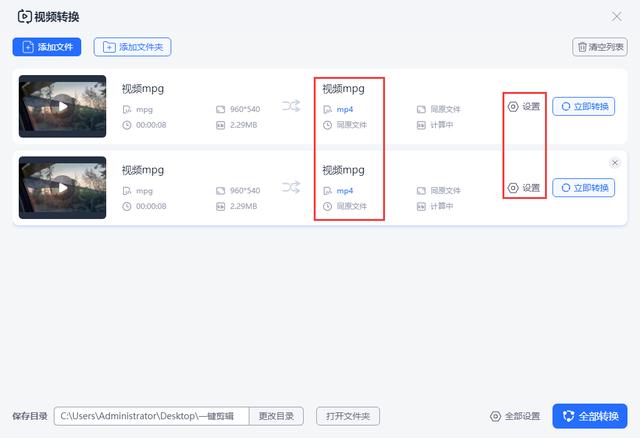Click the shuffle convert arrows in first row
The height and width of the screenshot is (438, 640).
(291, 105)
